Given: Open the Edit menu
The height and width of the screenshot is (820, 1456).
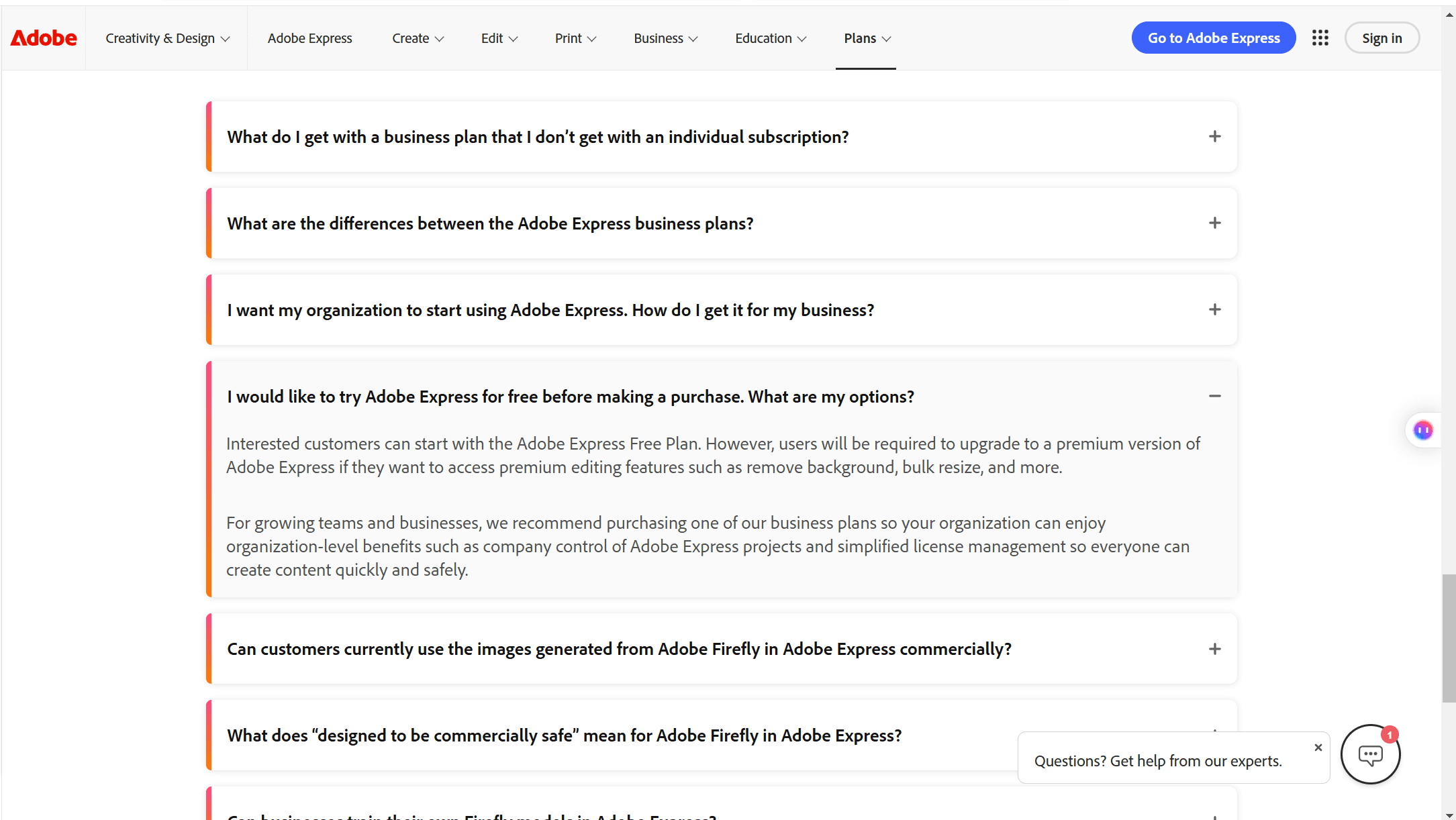Looking at the screenshot, I should pyautogui.click(x=499, y=38).
